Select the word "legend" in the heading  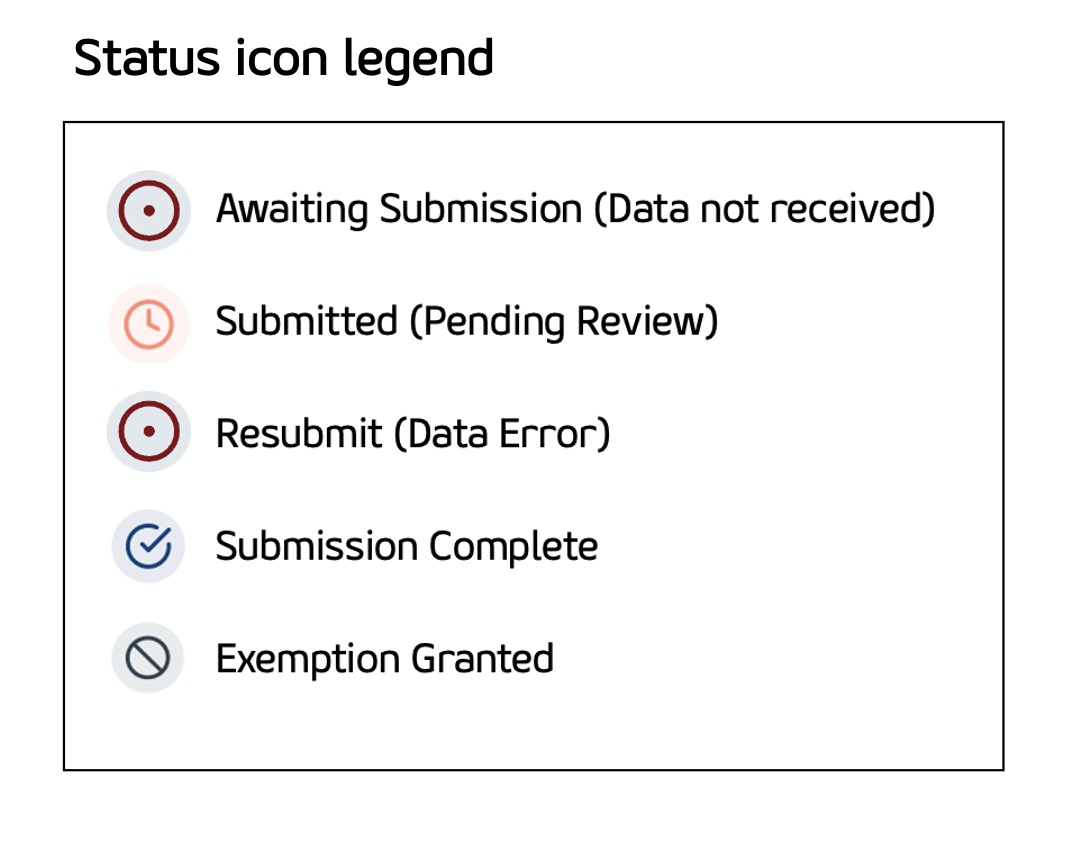(419, 60)
